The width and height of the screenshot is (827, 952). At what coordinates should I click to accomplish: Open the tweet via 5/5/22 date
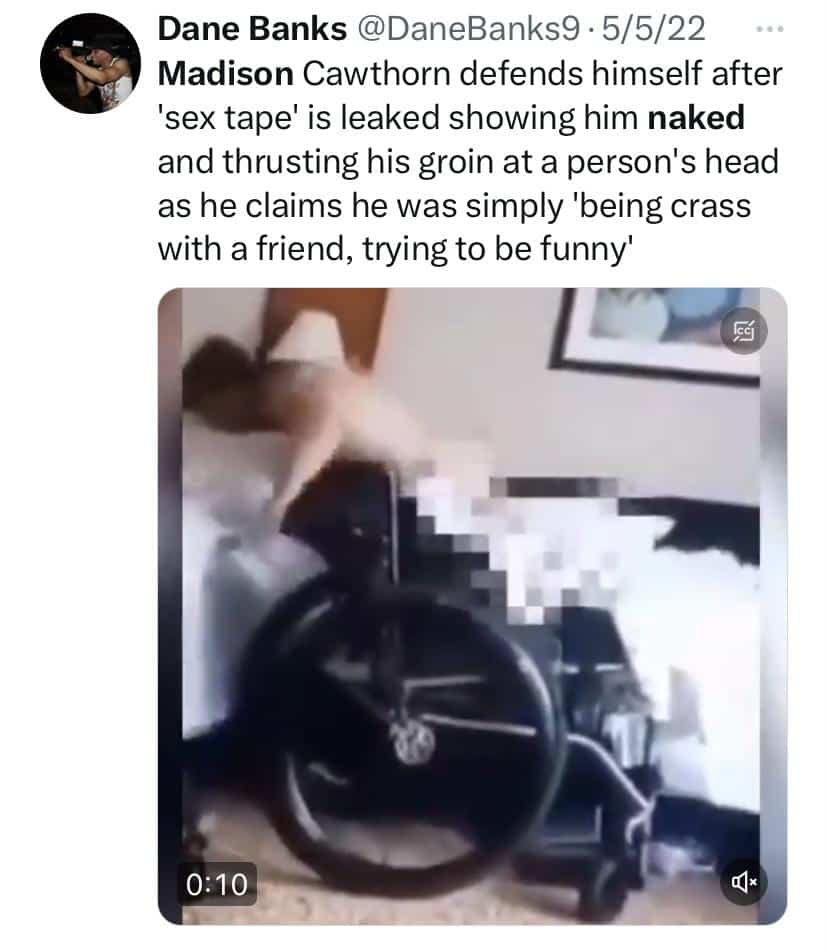(x=654, y=29)
